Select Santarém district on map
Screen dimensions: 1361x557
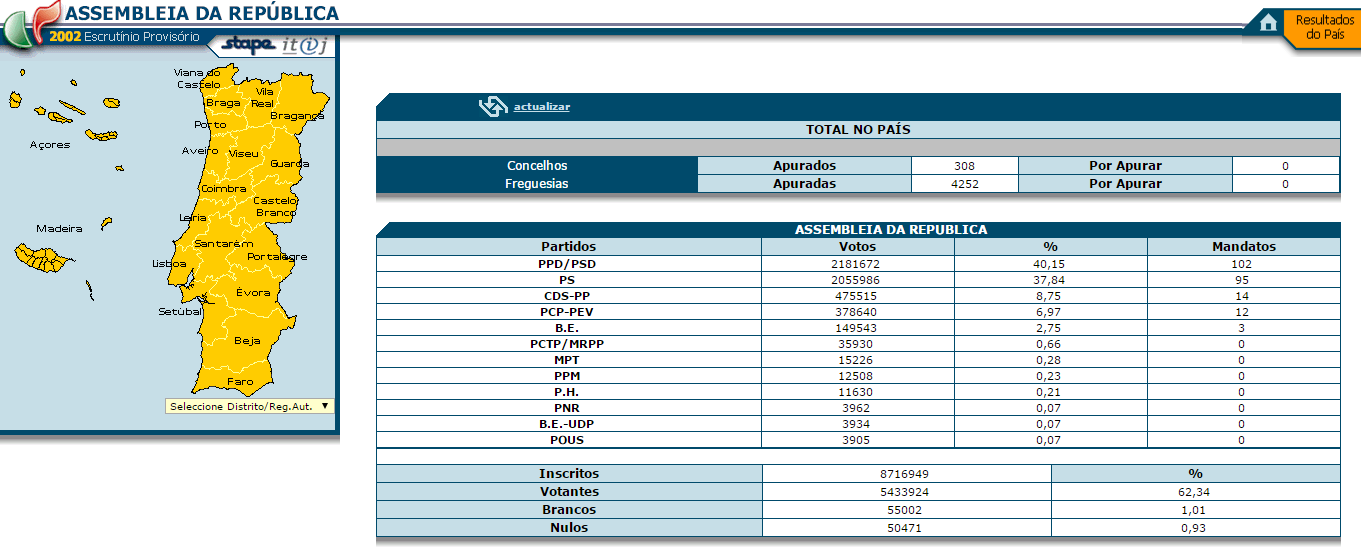point(223,244)
